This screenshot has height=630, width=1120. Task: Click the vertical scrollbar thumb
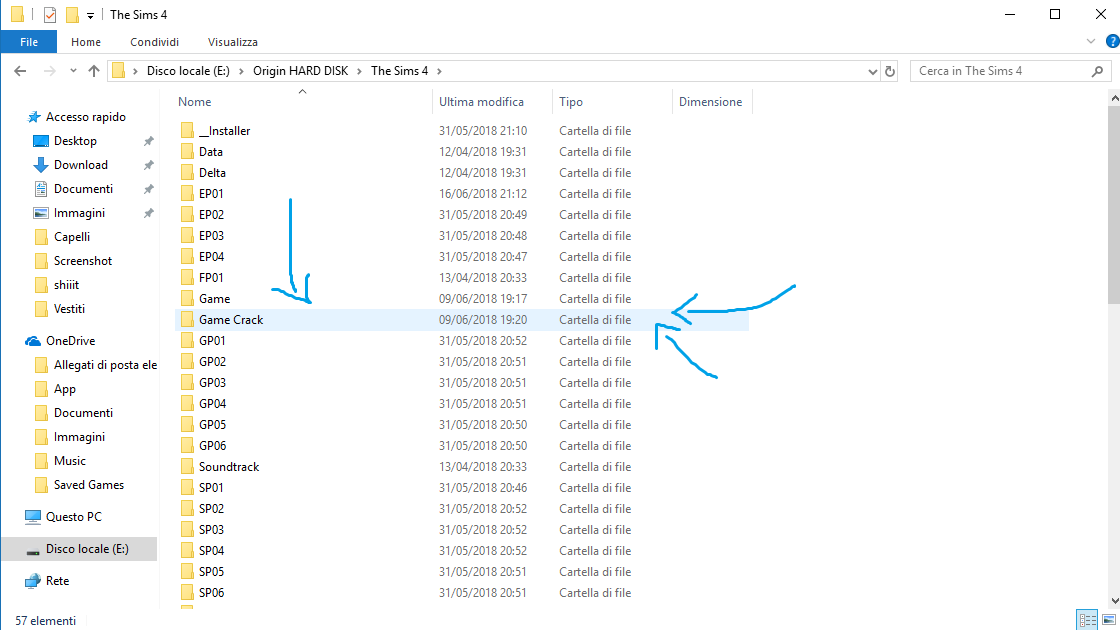click(x=1114, y=205)
